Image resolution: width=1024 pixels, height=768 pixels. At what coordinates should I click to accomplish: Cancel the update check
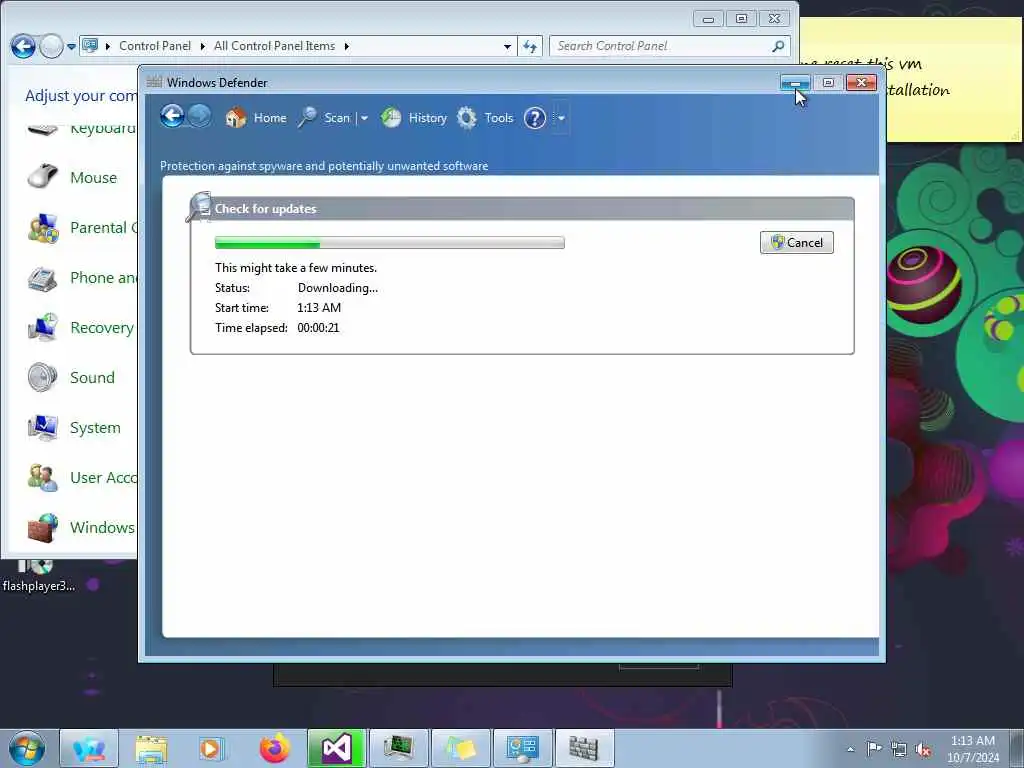(x=797, y=243)
